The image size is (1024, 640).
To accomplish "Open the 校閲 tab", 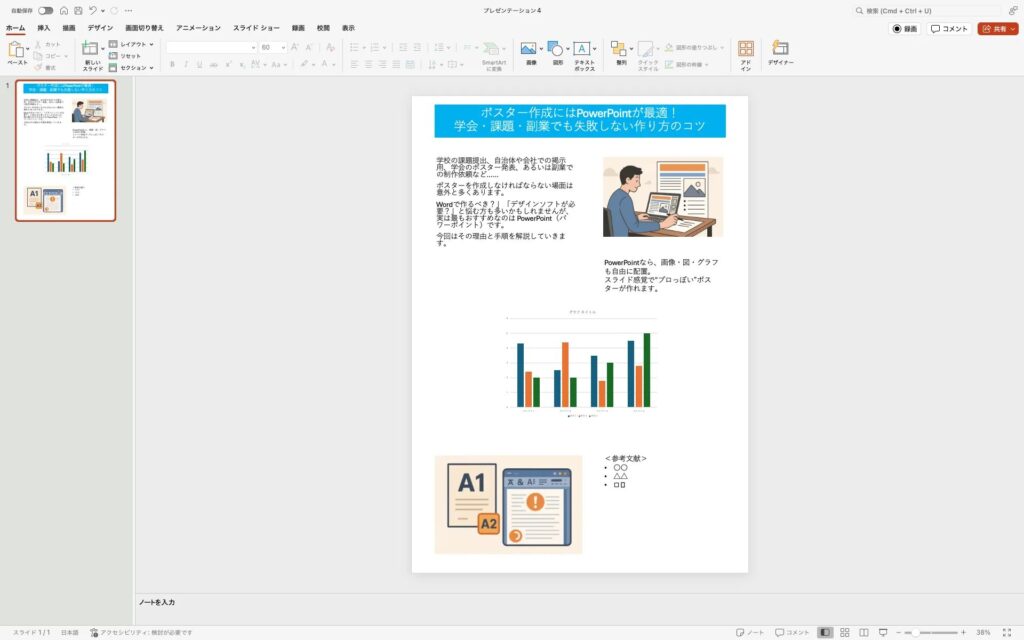I will pos(323,28).
